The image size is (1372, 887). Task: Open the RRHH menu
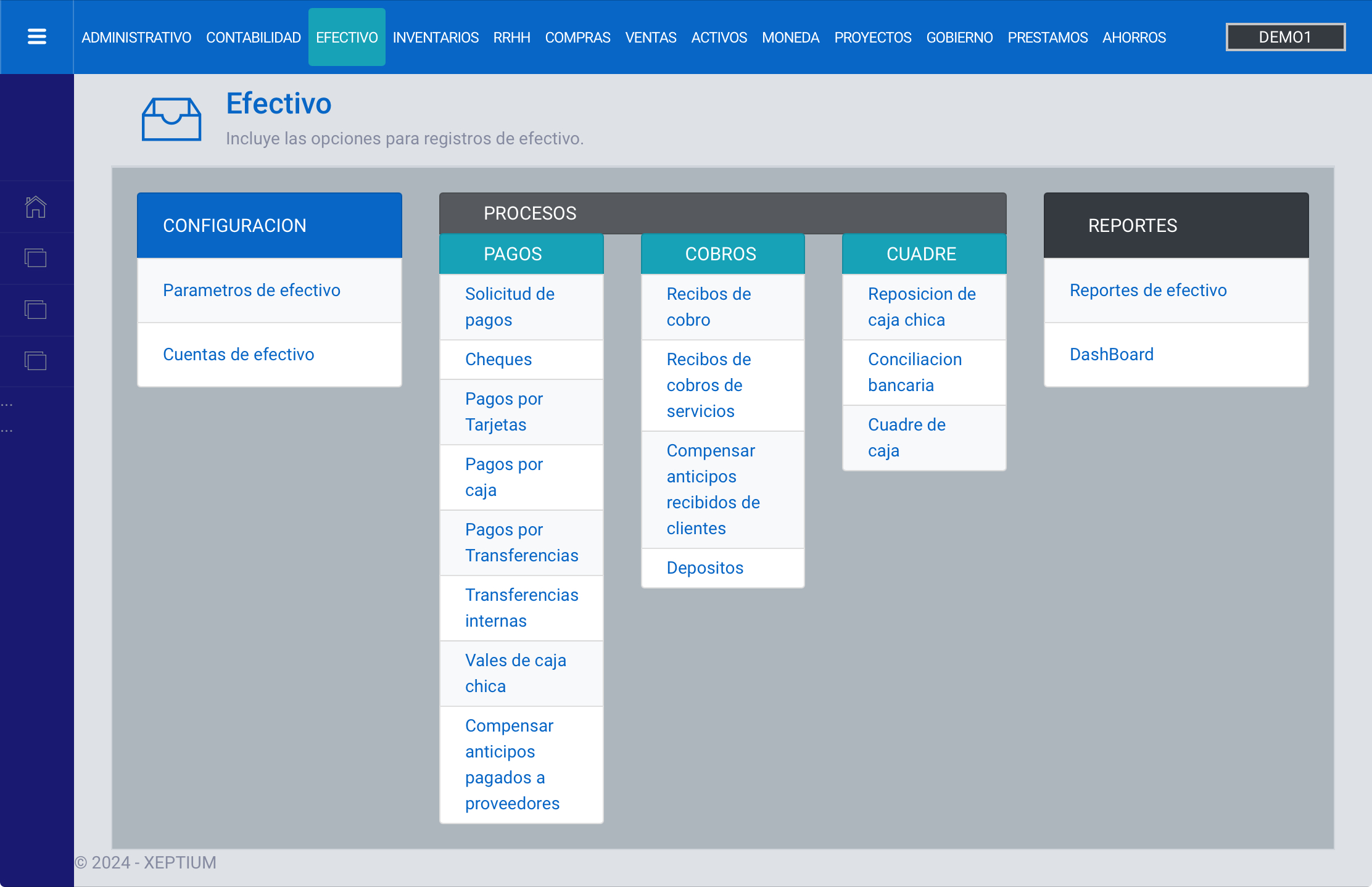click(x=511, y=38)
